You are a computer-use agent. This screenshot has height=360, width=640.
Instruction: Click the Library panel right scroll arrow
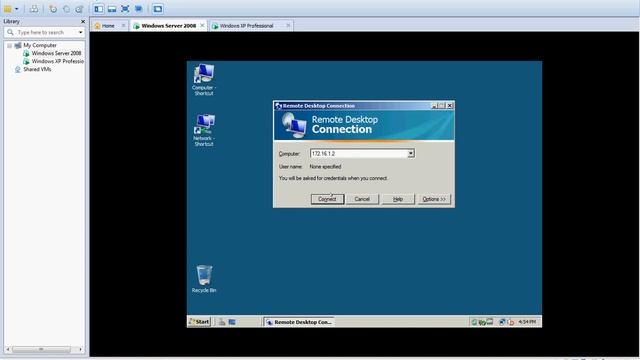[80, 349]
